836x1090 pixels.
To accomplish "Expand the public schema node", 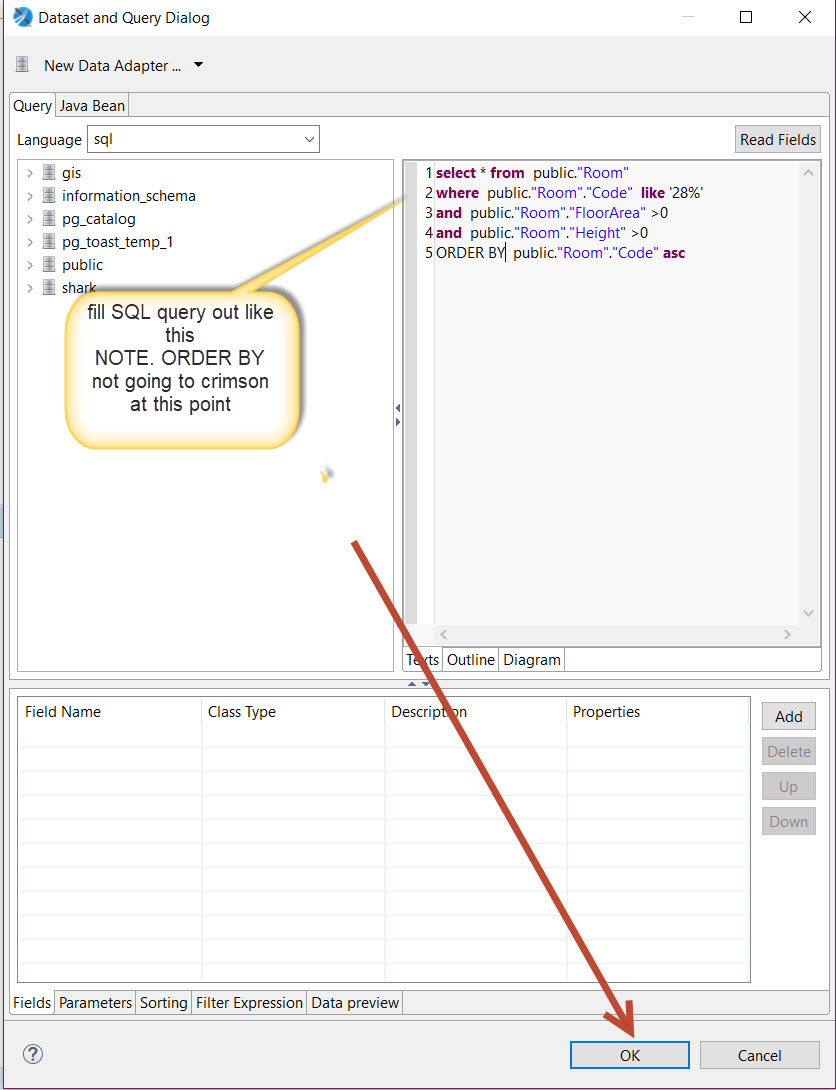I will pyautogui.click(x=30, y=265).
